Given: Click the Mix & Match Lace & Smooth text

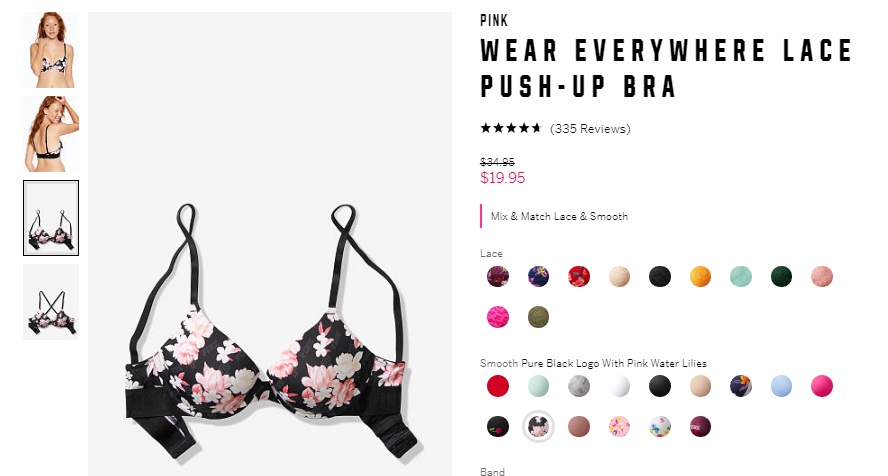Looking at the screenshot, I should [559, 216].
